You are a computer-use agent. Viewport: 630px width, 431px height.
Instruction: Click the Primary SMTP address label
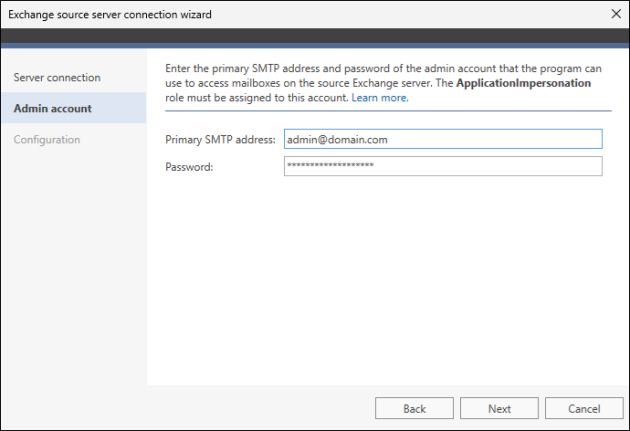pyautogui.click(x=220, y=139)
